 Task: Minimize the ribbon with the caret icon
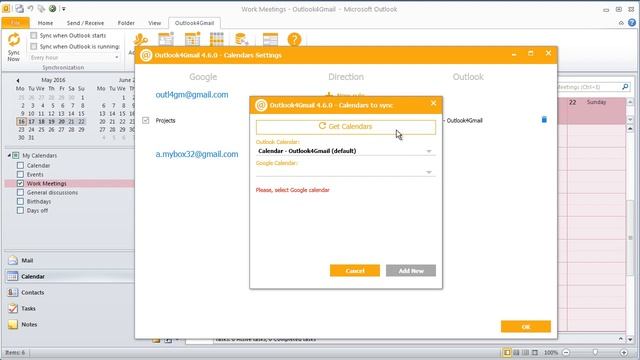(x=621, y=23)
